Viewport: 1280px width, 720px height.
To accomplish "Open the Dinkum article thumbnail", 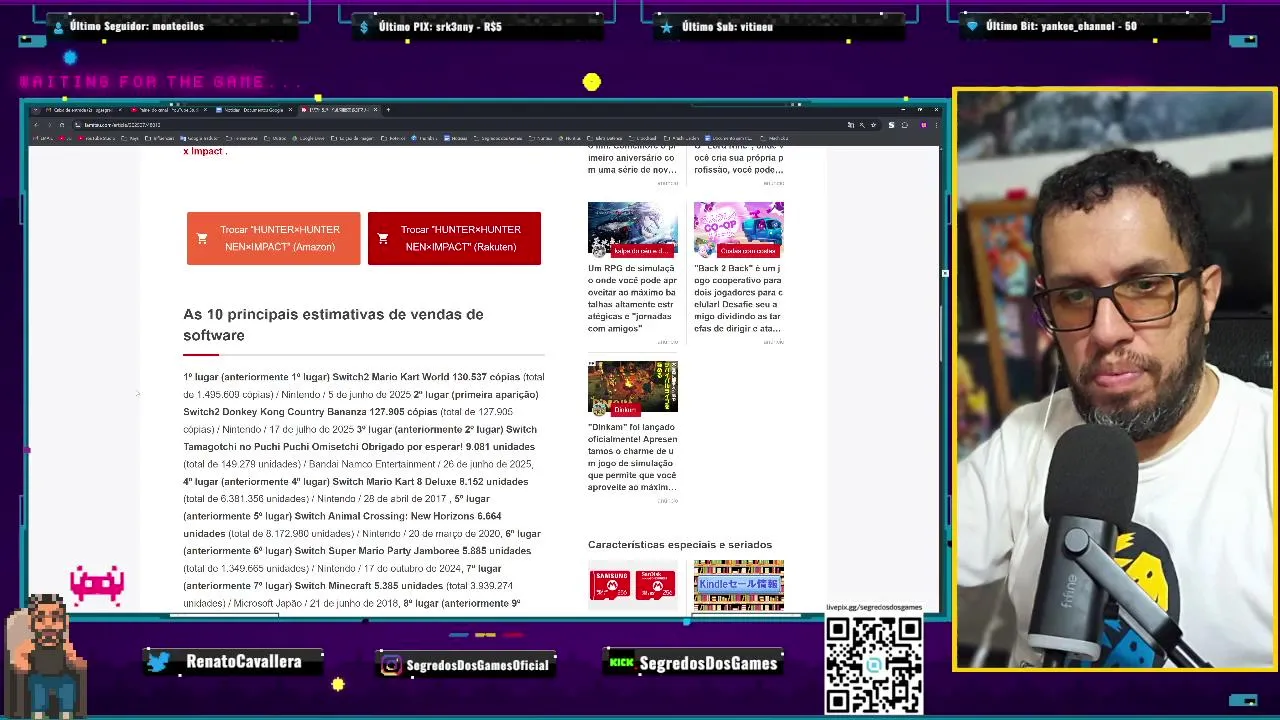I will [x=632, y=387].
